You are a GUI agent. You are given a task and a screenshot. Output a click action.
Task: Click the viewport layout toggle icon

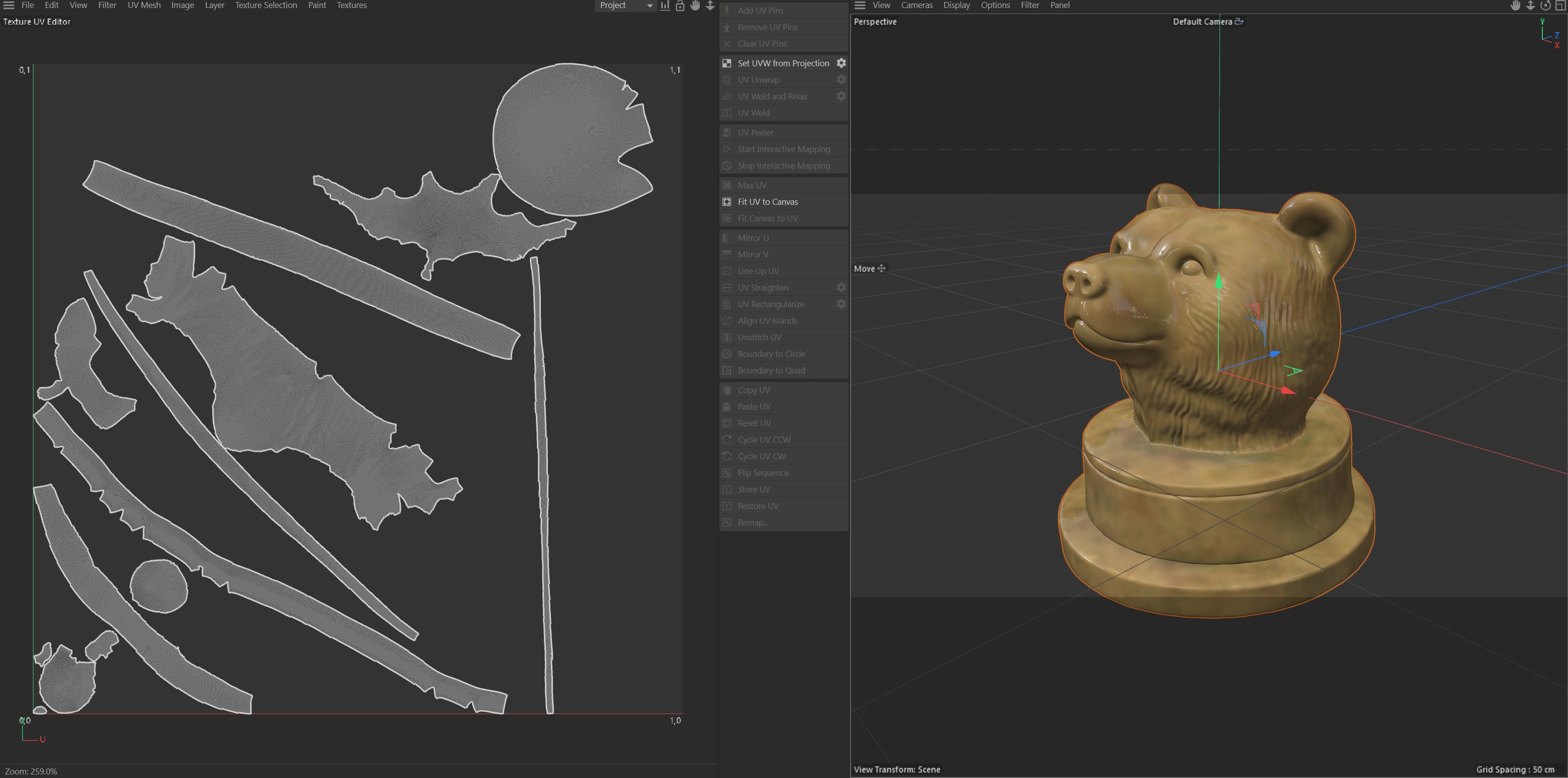click(x=1560, y=6)
